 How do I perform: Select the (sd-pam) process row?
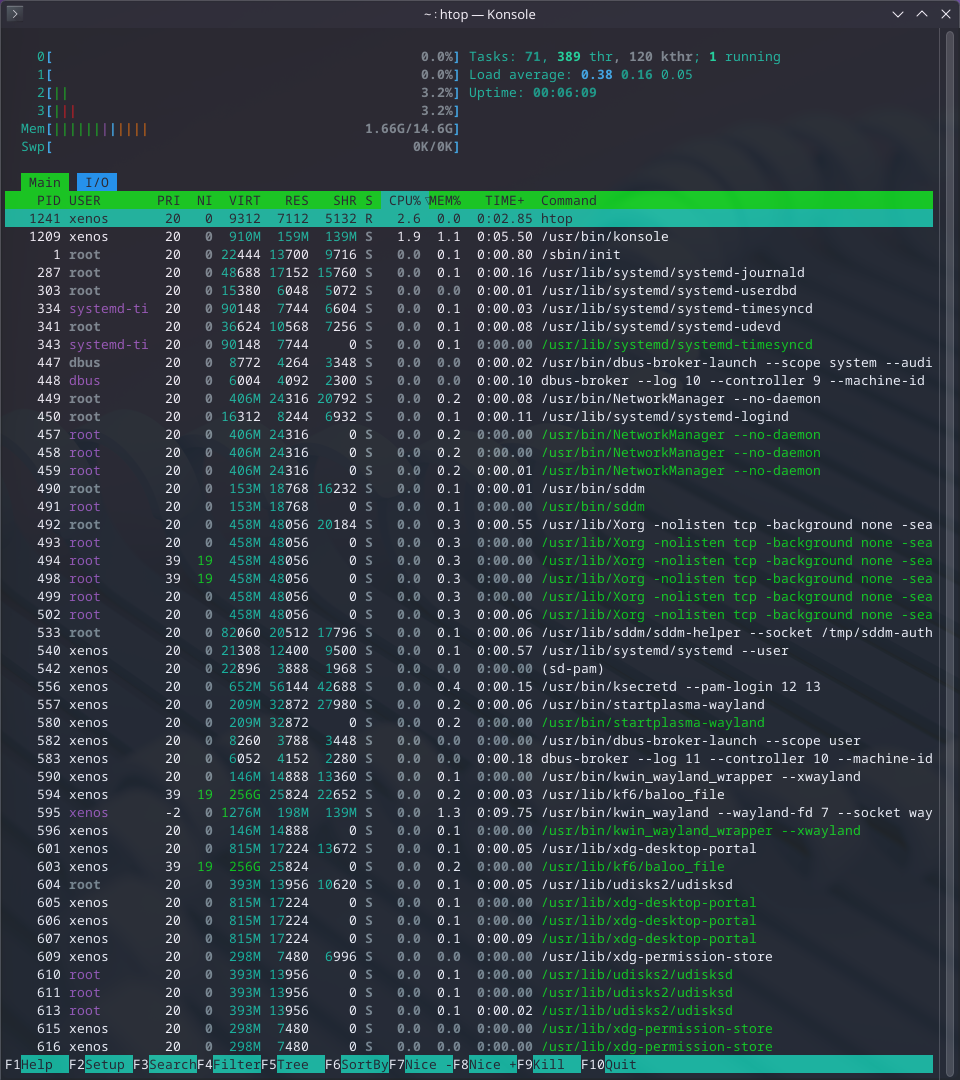[469, 668]
